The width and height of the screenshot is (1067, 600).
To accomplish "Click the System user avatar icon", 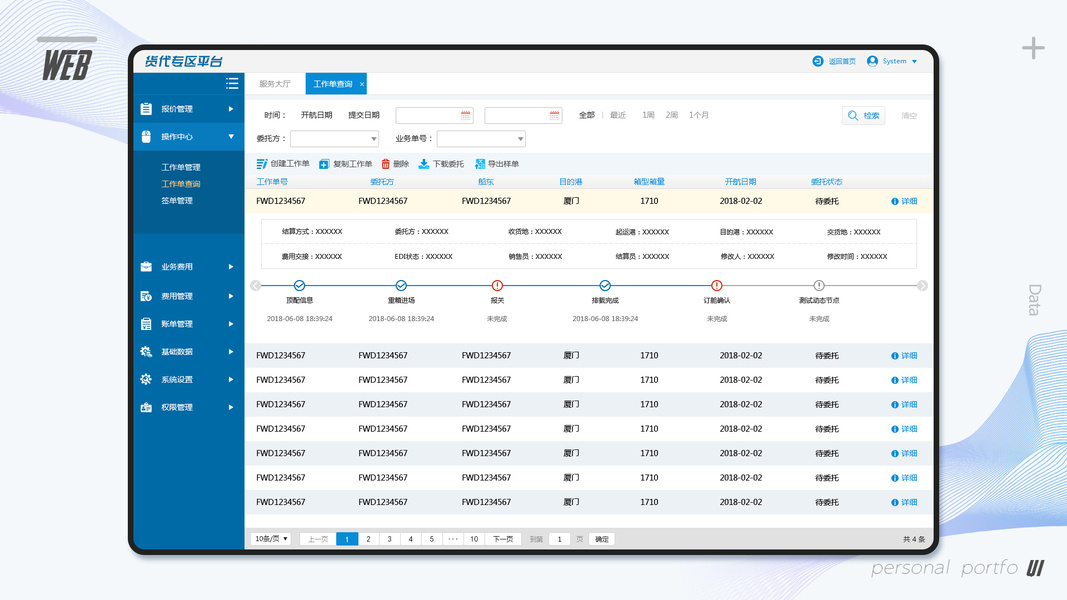I will [872, 61].
